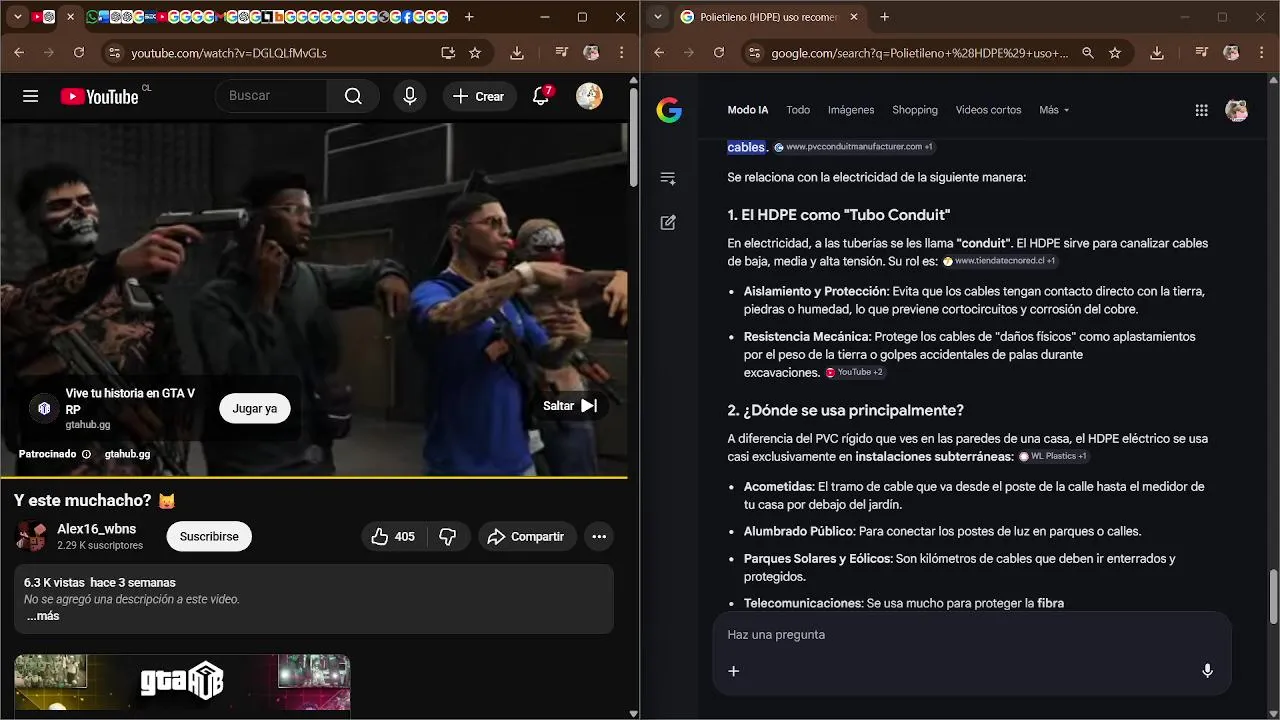Open Chrome menu in the Google window
The height and width of the screenshot is (720, 1280).
pyautogui.click(x=1262, y=53)
